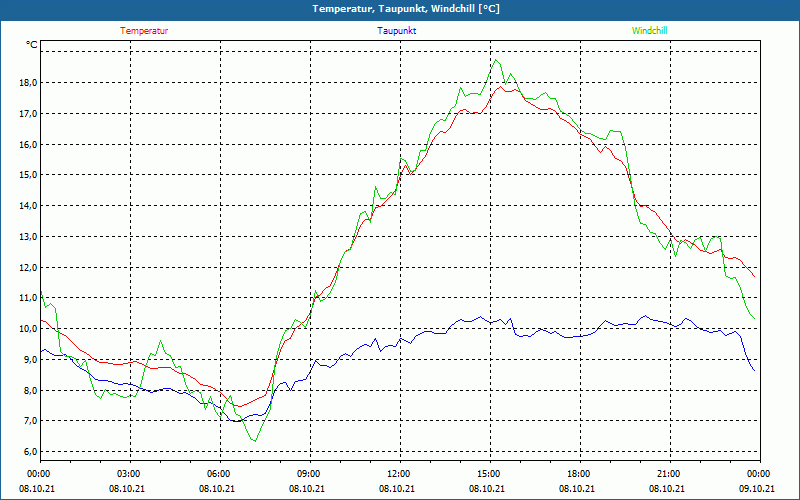800x500 pixels.
Task: Click the 11,0 y-axis value
Action: 29,297
